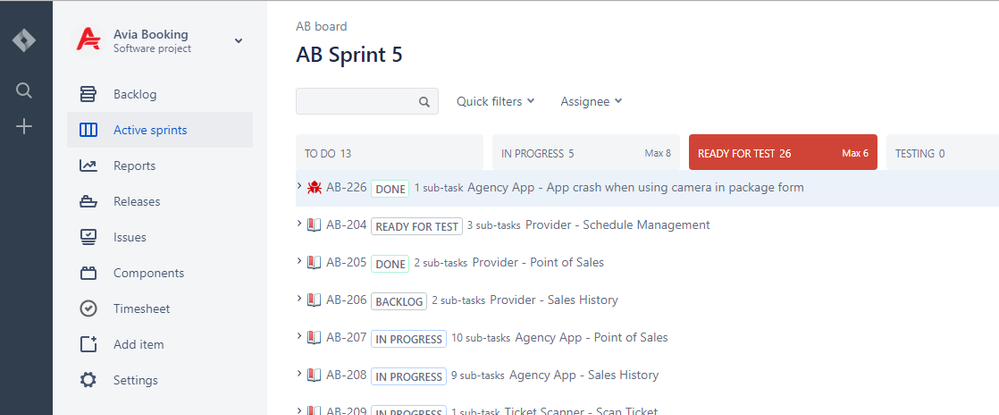
Task: Click the 'AB Sprint 5' heading
Action: click(349, 55)
